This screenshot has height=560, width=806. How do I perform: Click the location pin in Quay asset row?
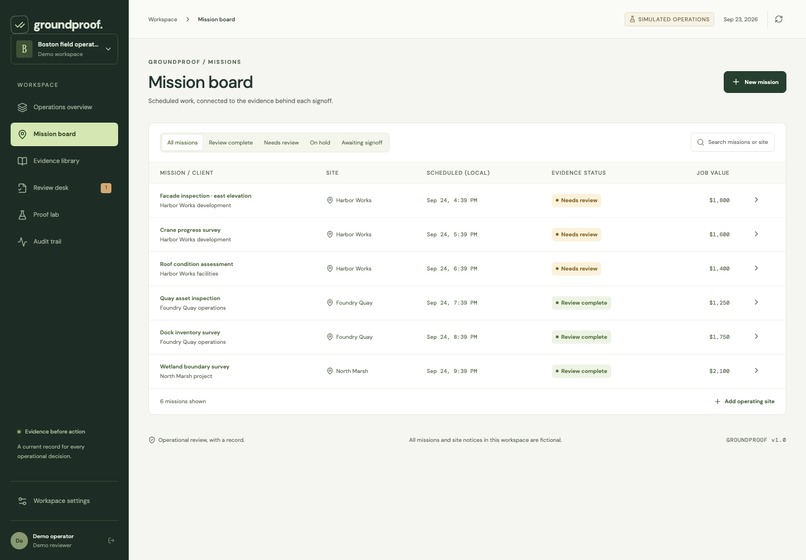330,303
